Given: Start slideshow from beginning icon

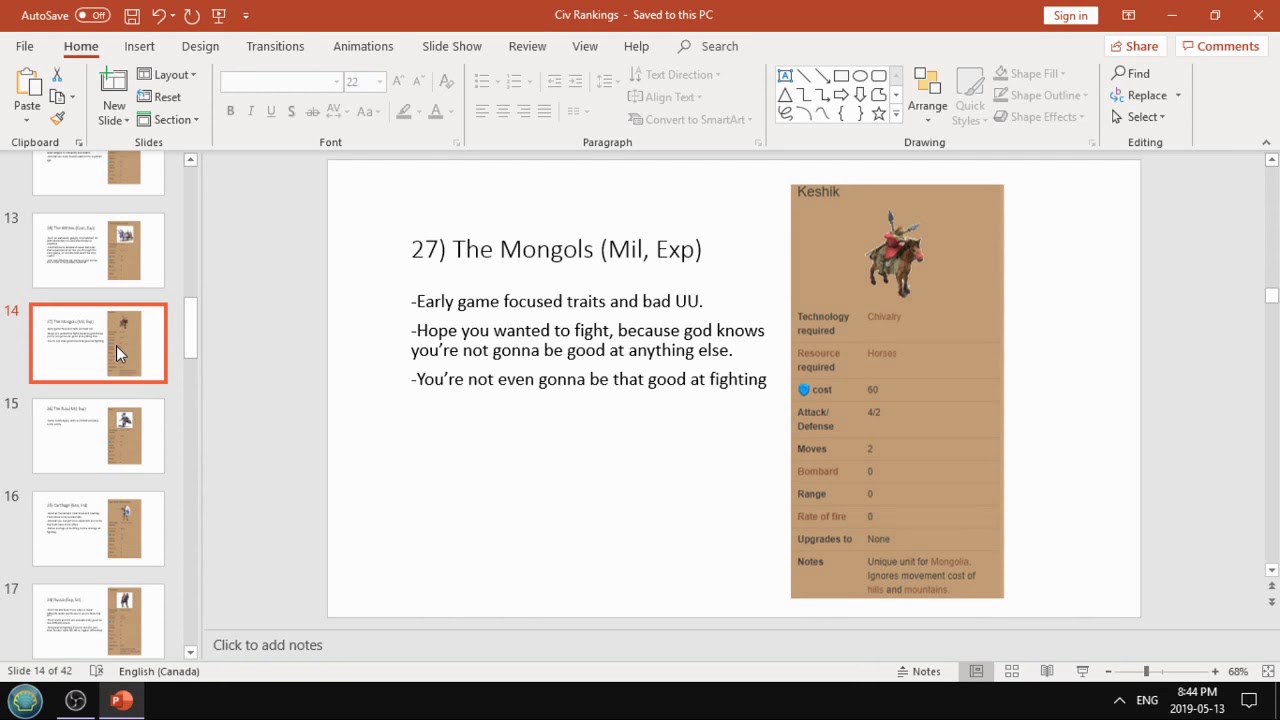Looking at the screenshot, I should click(219, 15).
